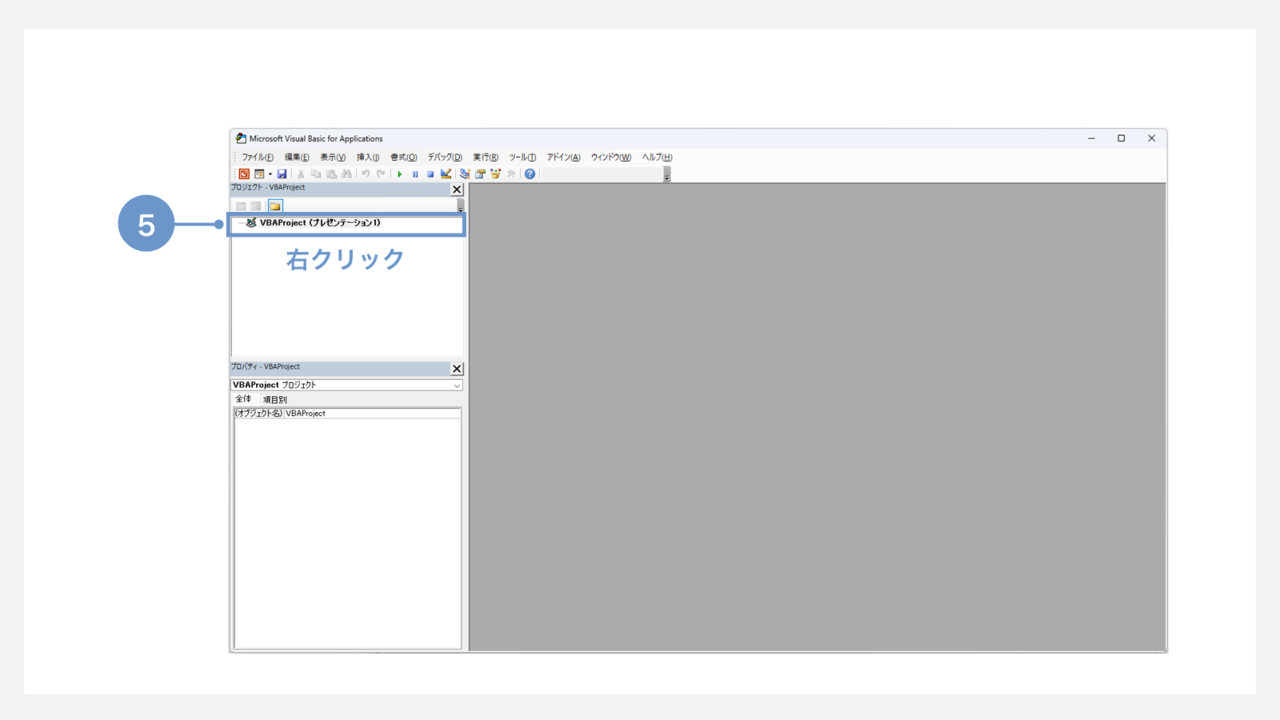This screenshot has width=1280, height=720.
Task: Open the ウィンドウ(W) menu
Action: pyautogui.click(x=611, y=157)
